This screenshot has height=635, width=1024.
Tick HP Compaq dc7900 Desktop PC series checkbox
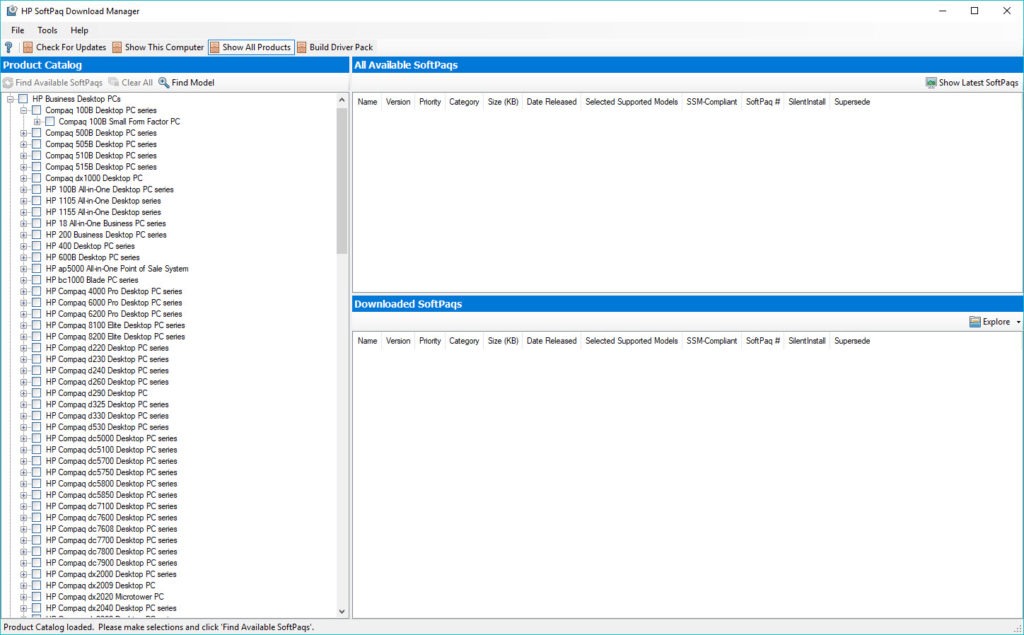tap(37, 562)
